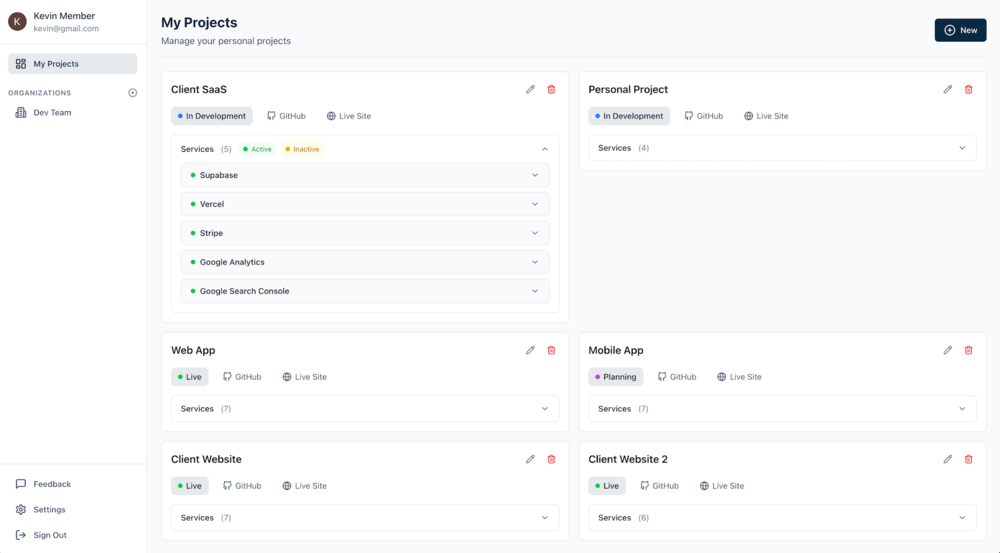The width and height of the screenshot is (1000, 553).
Task: Click the add organization plus icon
Action: pyautogui.click(x=133, y=93)
